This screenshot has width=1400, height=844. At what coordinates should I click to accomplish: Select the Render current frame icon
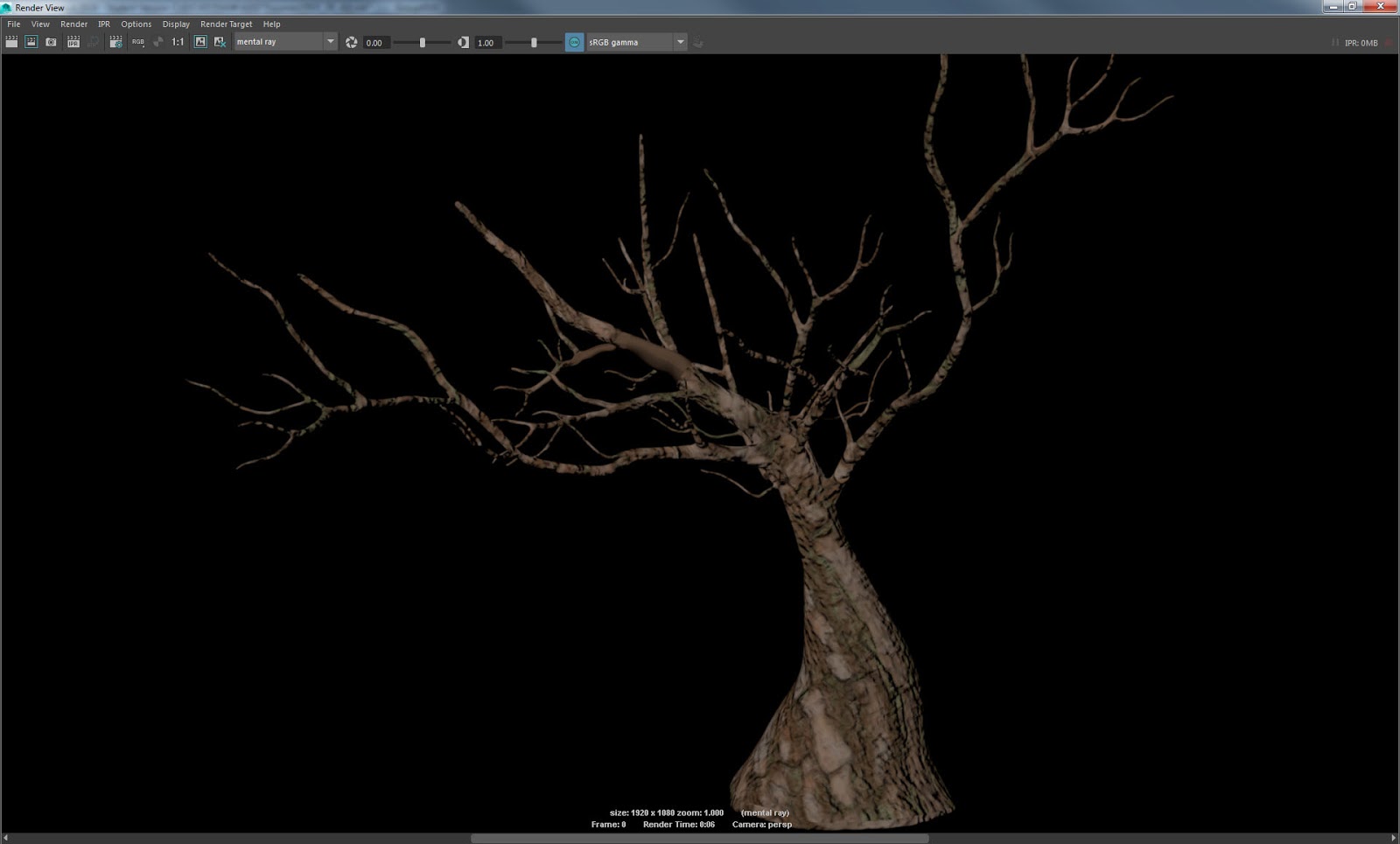pyautogui.click(x=12, y=41)
